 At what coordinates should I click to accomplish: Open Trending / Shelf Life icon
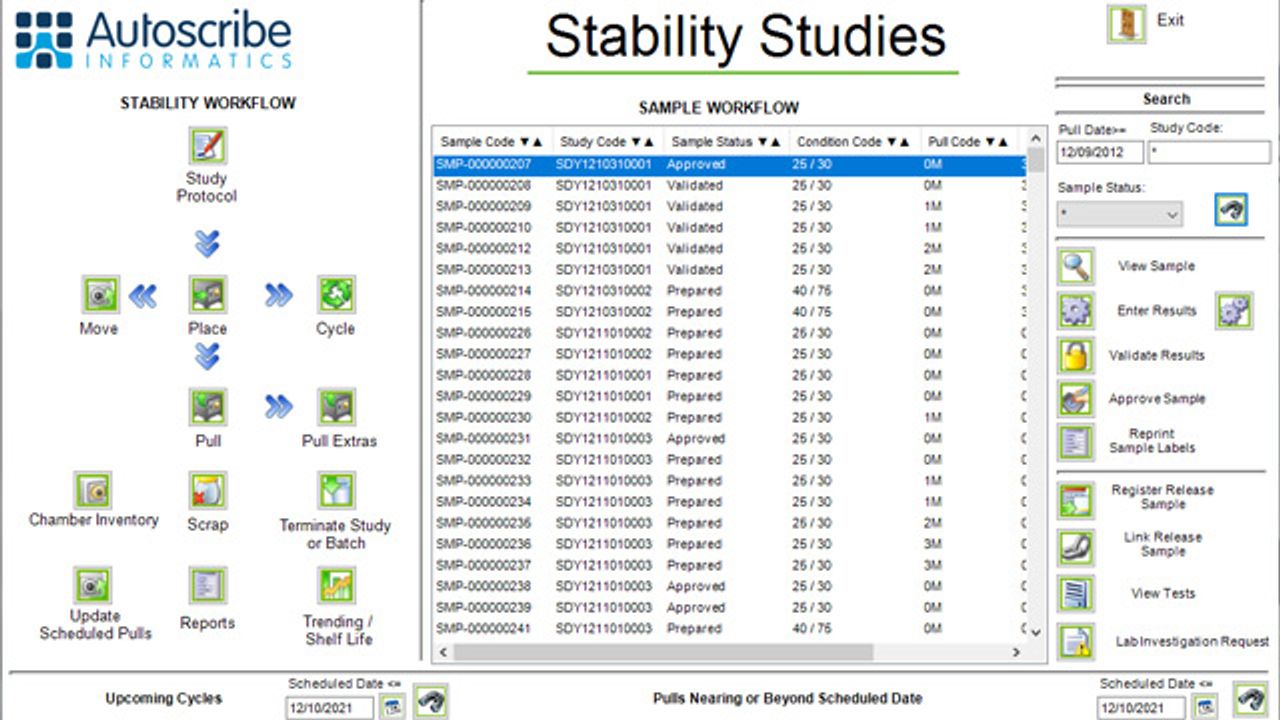(x=335, y=585)
